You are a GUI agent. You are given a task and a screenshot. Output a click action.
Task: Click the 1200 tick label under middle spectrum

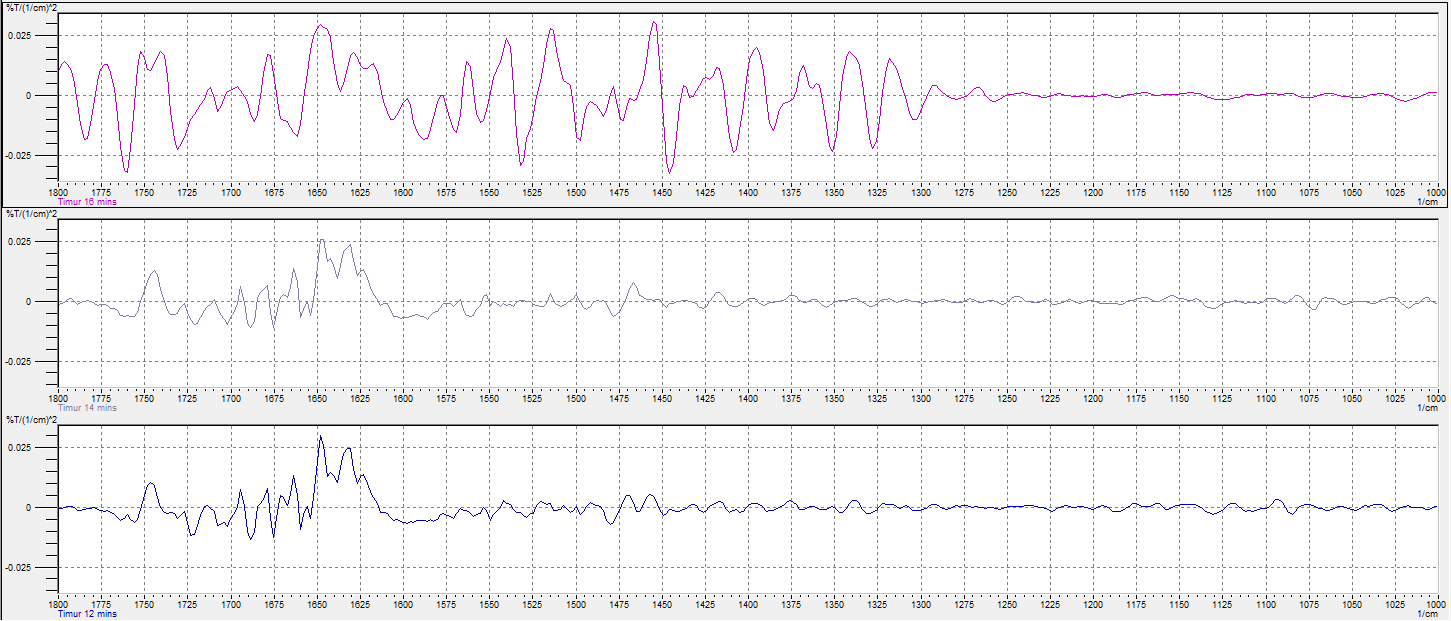[x=1092, y=398]
